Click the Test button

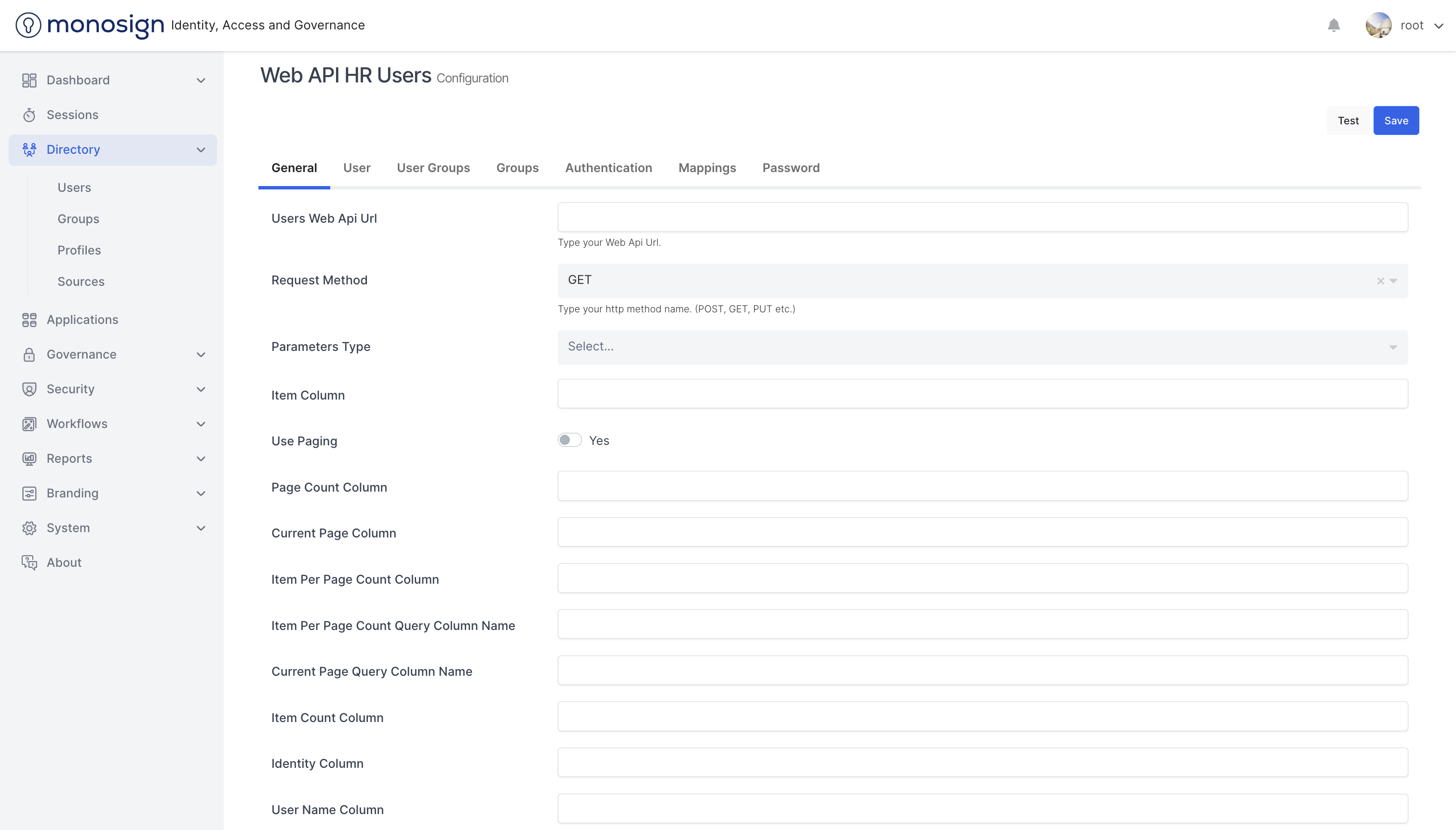click(1348, 120)
